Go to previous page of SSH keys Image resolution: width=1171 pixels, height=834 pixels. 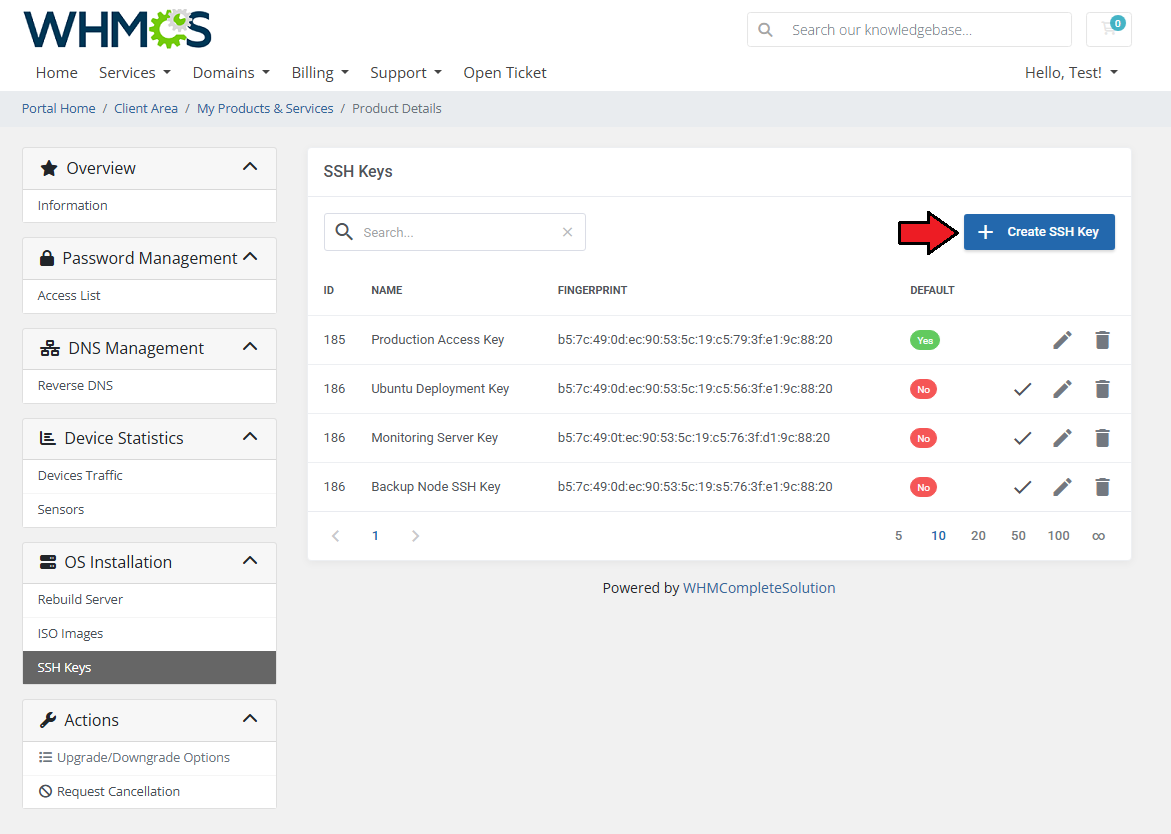pos(336,535)
